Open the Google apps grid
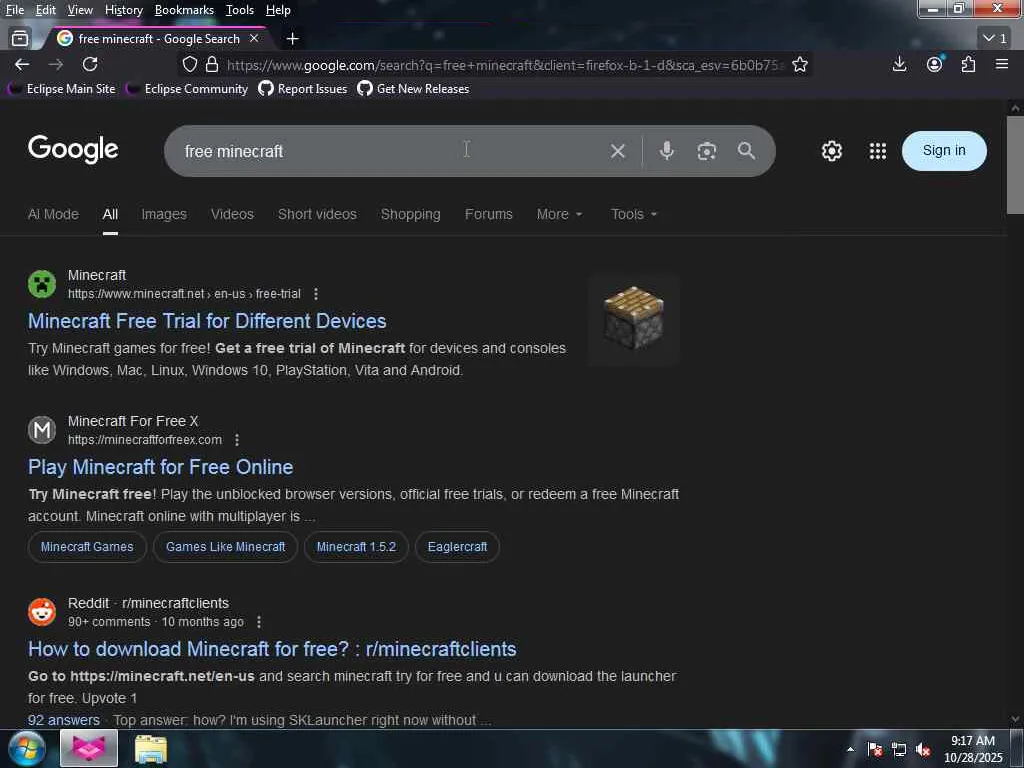The height and width of the screenshot is (768, 1024). [x=878, y=151]
